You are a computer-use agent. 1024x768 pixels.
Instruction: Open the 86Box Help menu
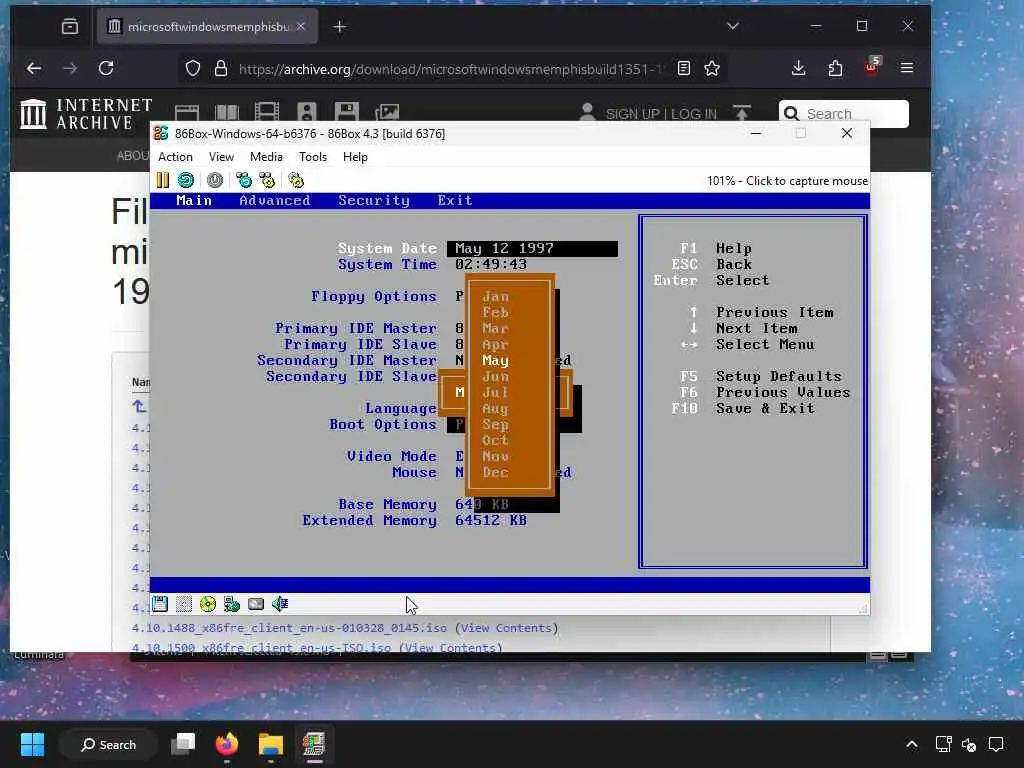[x=355, y=157]
